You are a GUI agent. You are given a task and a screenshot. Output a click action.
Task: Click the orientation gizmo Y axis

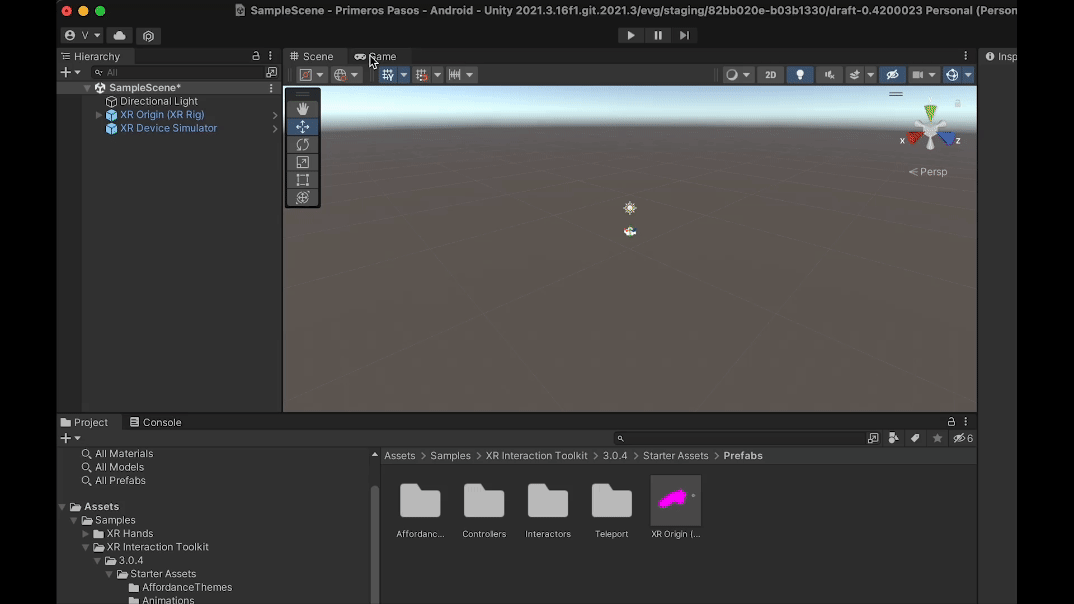pyautogui.click(x=930, y=111)
